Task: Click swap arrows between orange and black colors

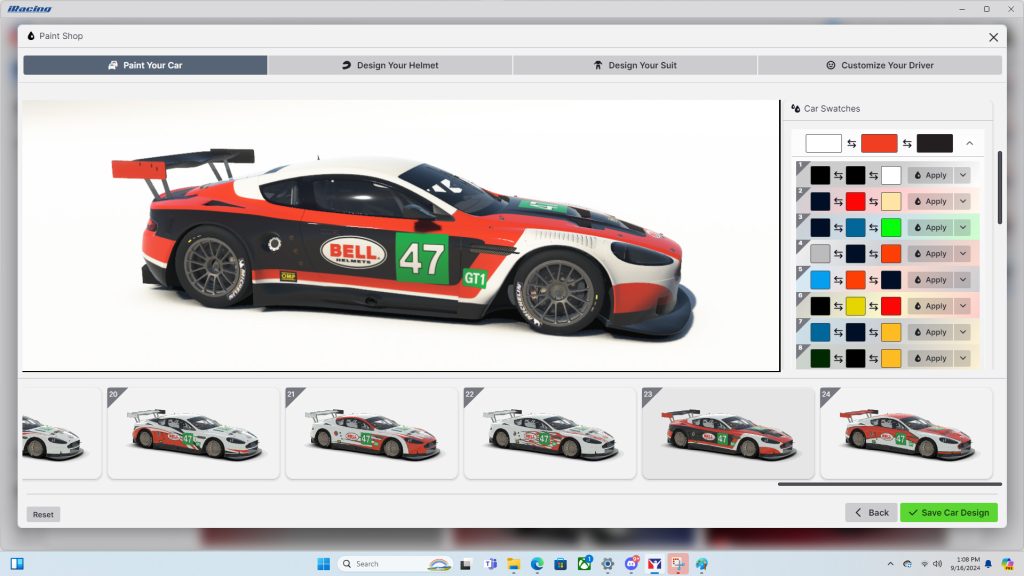Action: point(905,143)
